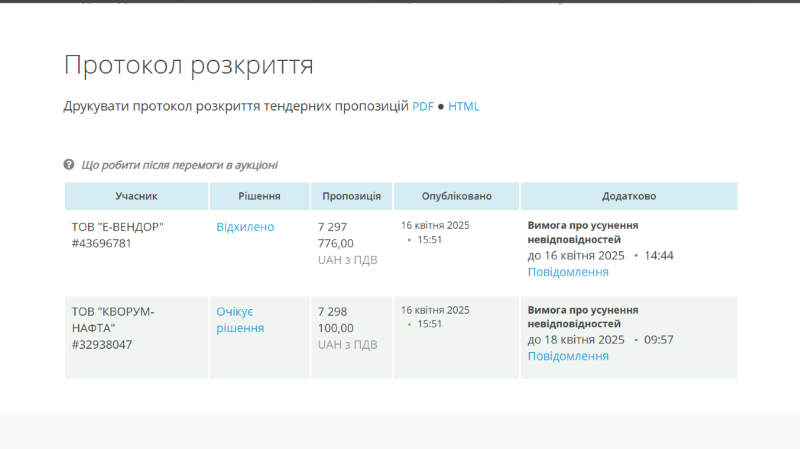Click the "Відхилено" decision link
Image resolution: width=800 pixels, height=449 pixels.
[x=245, y=227]
